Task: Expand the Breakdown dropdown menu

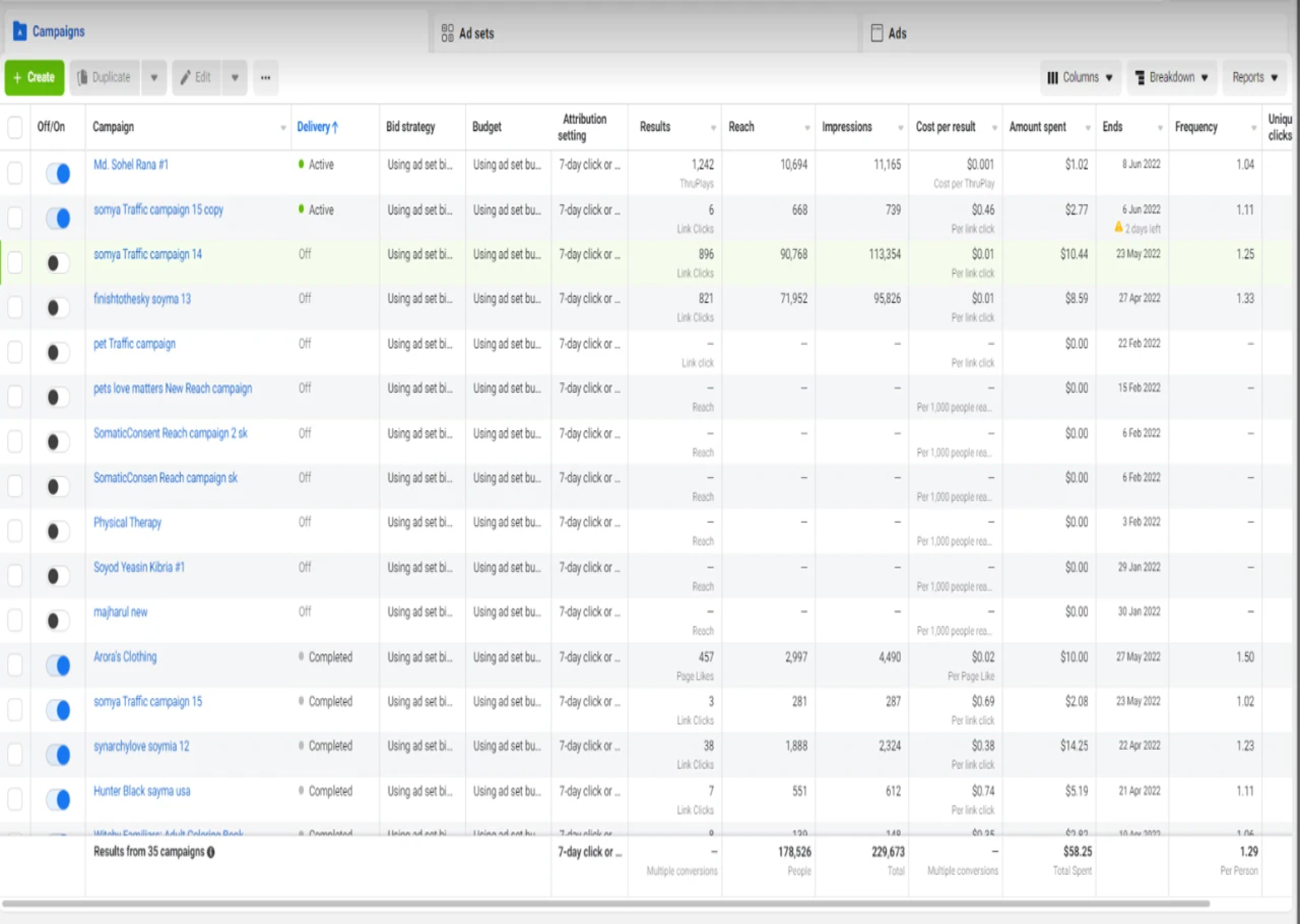Action: click(1171, 78)
